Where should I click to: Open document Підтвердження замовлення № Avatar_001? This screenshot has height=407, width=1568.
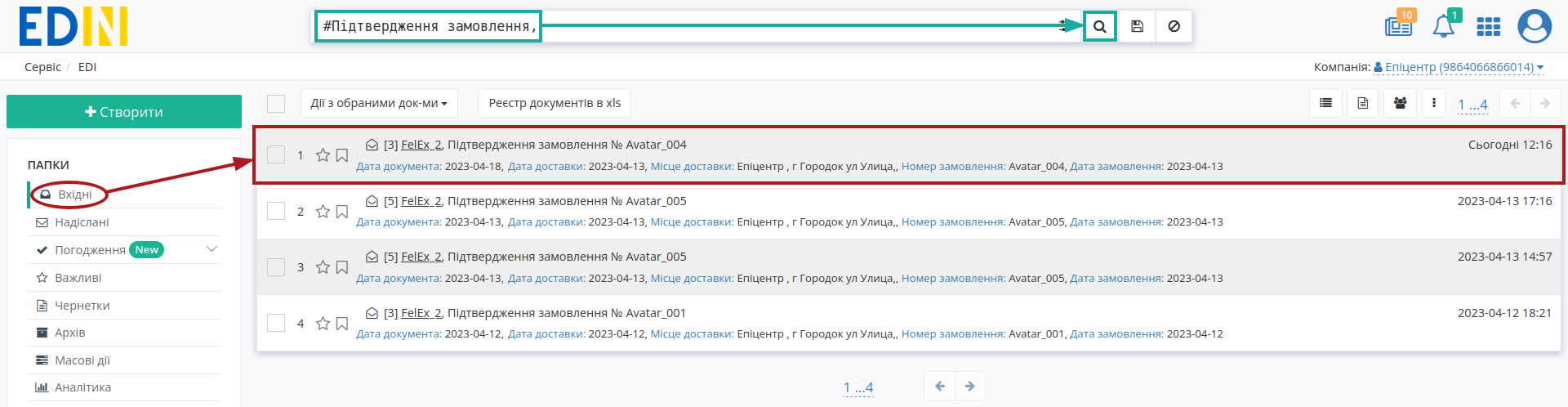coord(567,313)
